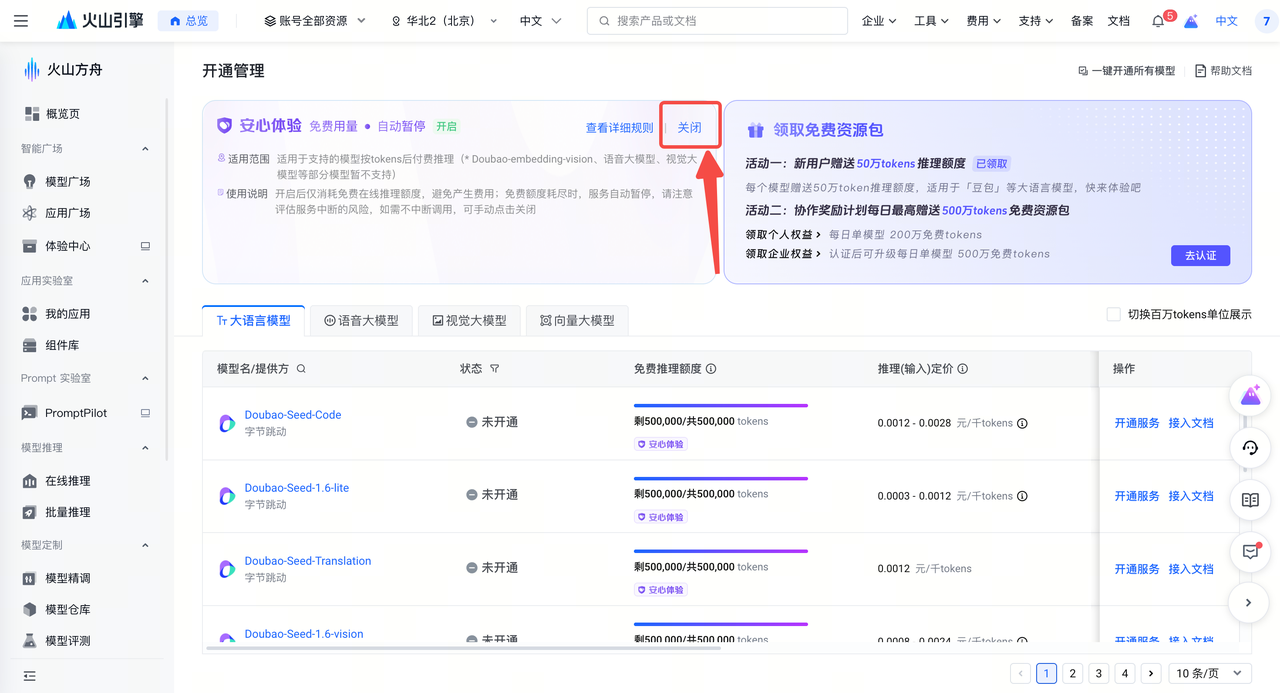This screenshot has height=693, width=1280.
Task: Click the Doubao-Seed-1.6-lite model name
Action: pos(297,488)
